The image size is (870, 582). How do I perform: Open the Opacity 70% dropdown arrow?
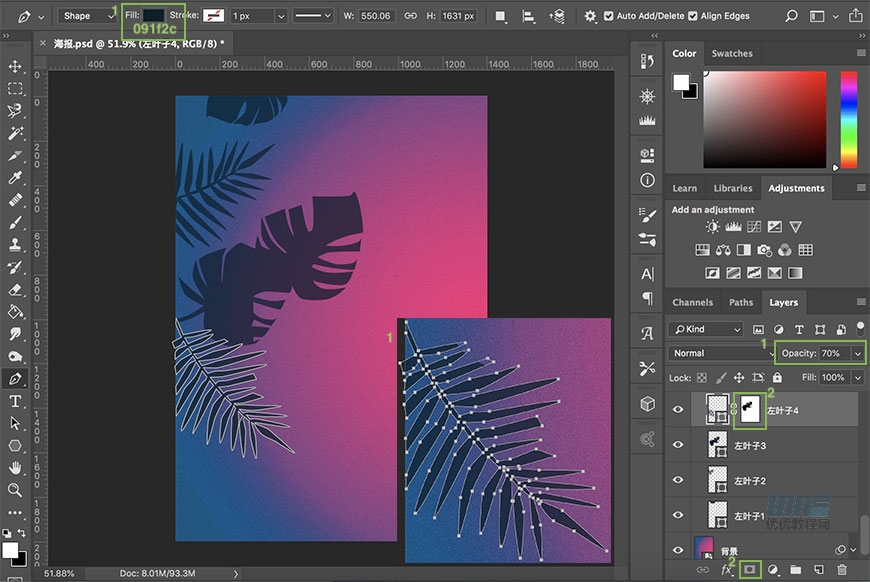858,353
